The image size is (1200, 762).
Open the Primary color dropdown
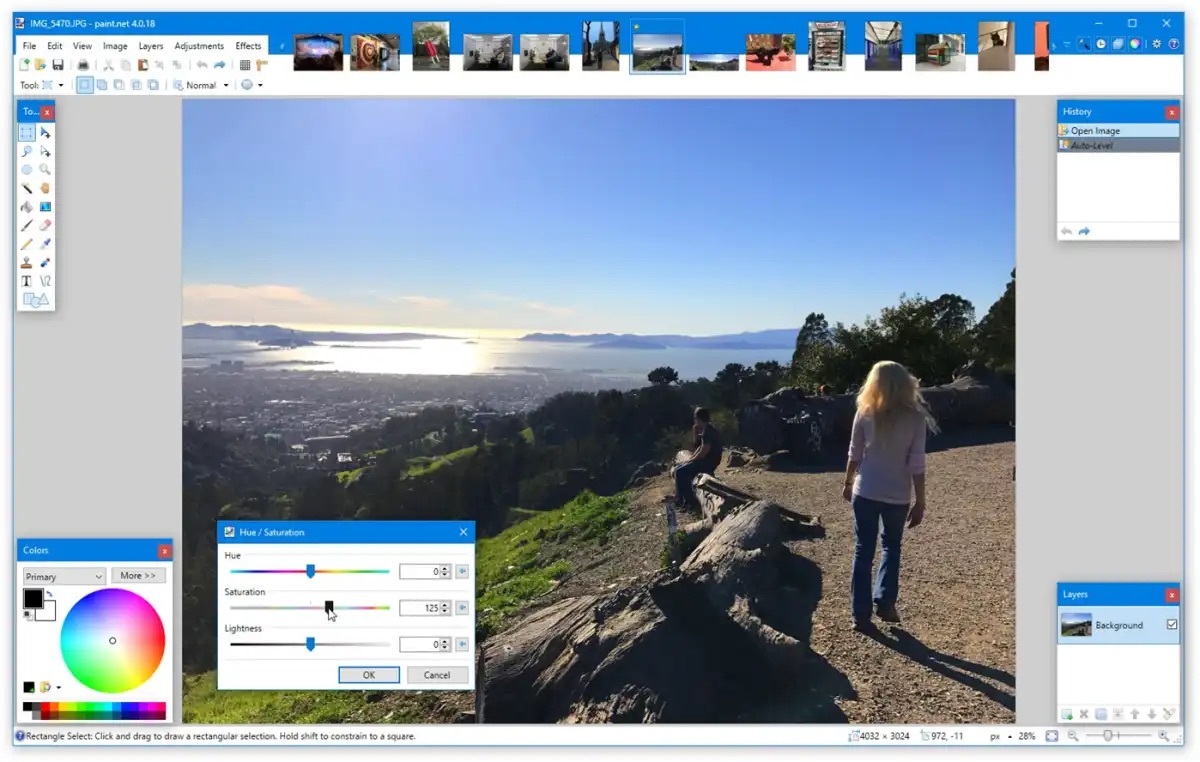[64, 576]
